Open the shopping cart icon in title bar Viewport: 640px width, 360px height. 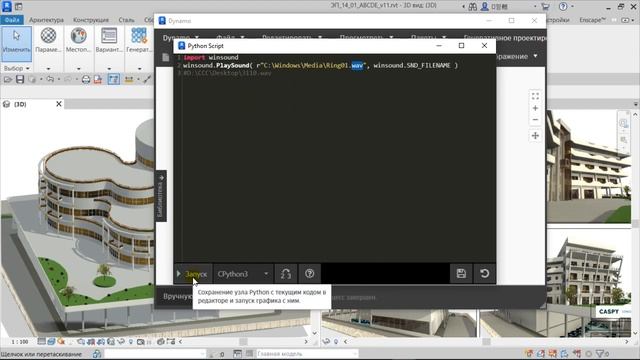[x=545, y=7]
